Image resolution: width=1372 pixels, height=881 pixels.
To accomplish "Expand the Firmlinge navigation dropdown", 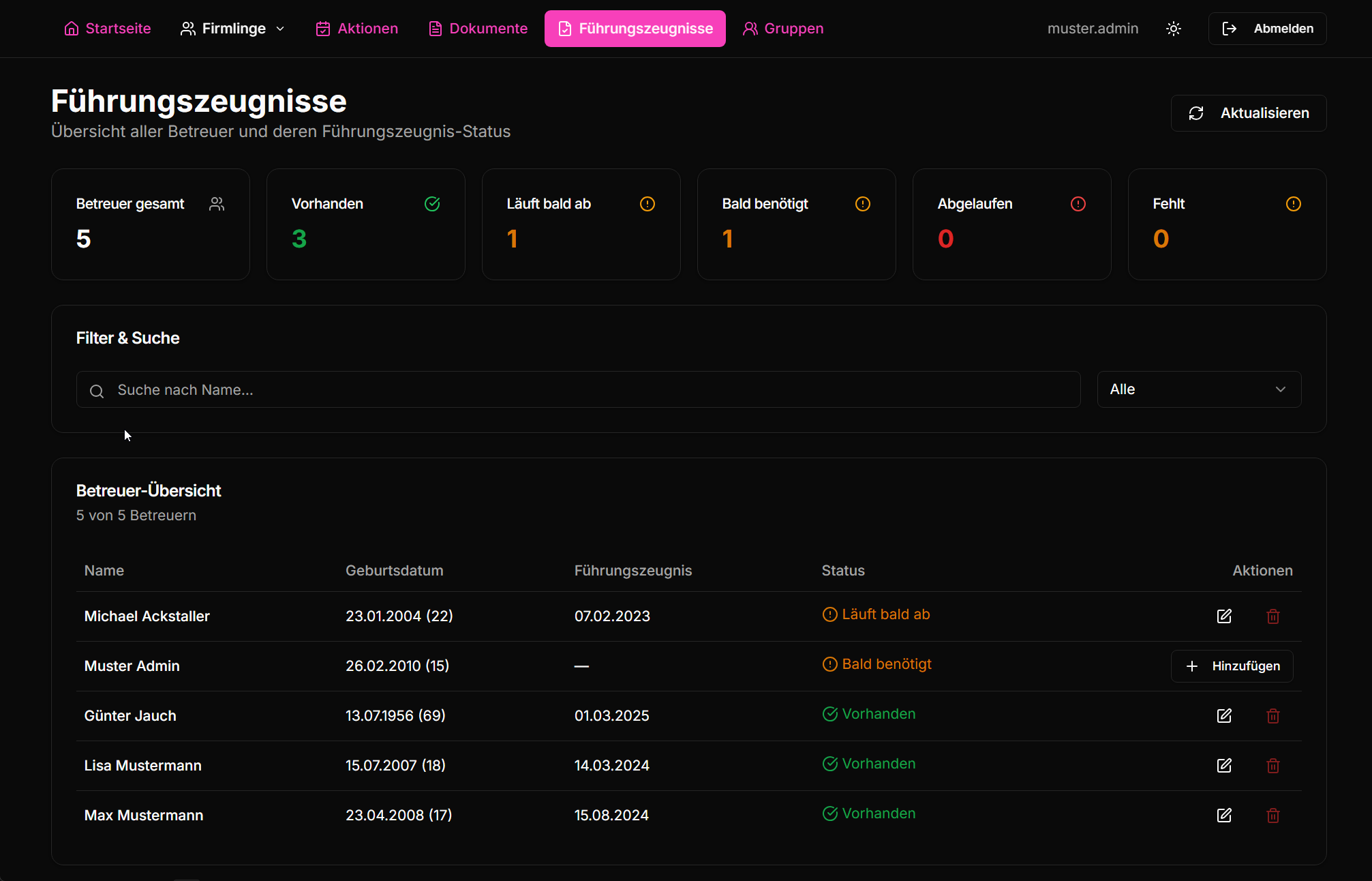I will click(232, 29).
